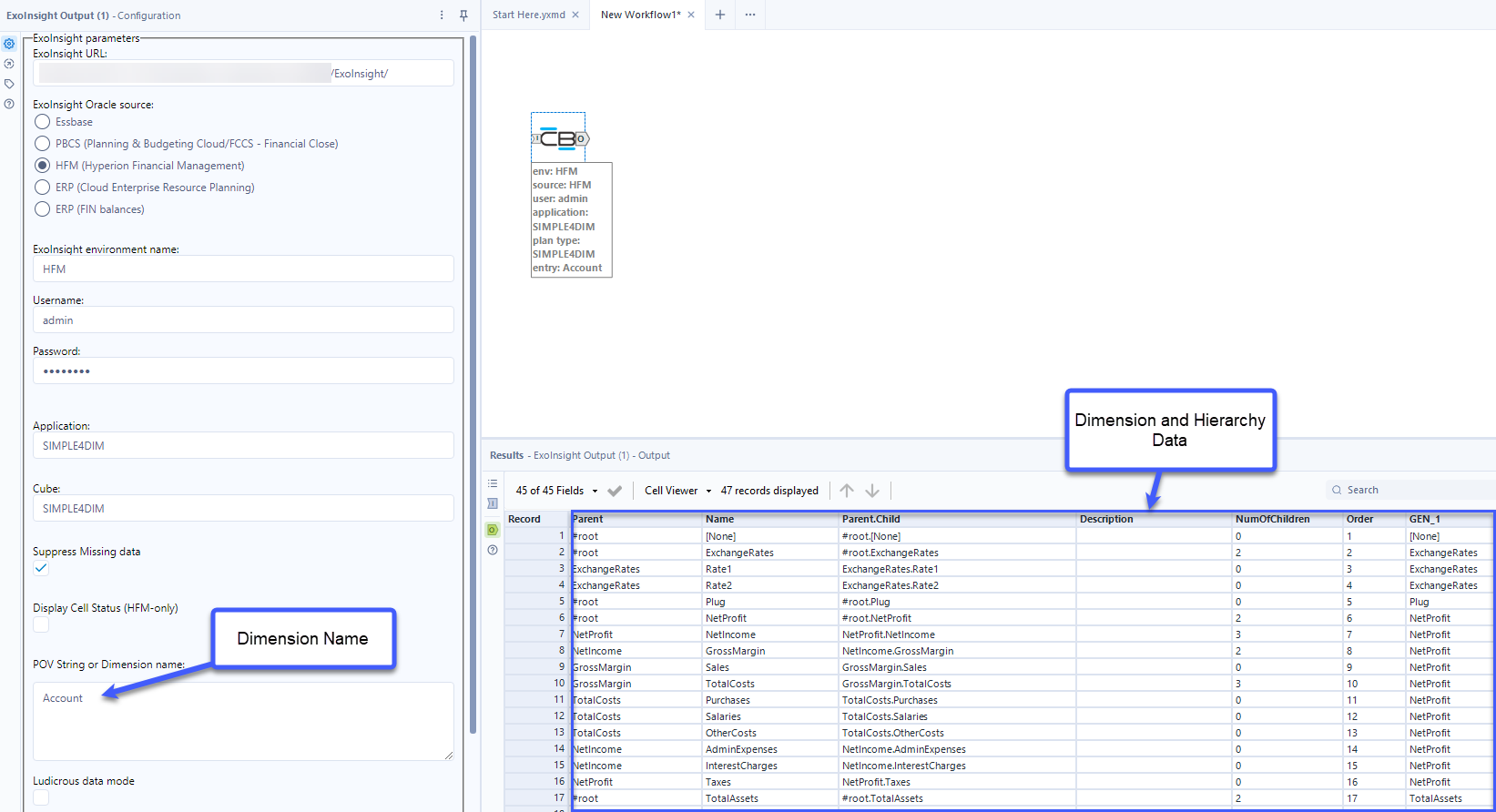This screenshot has width=1496, height=812.
Task: Click the search magnifier icon in results
Action: [1337, 490]
